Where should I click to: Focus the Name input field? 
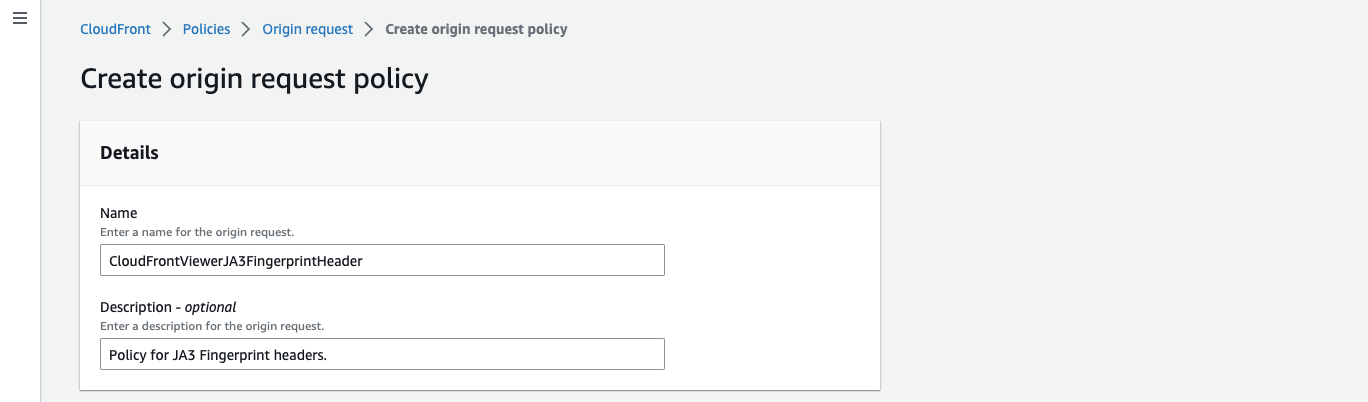coord(382,260)
